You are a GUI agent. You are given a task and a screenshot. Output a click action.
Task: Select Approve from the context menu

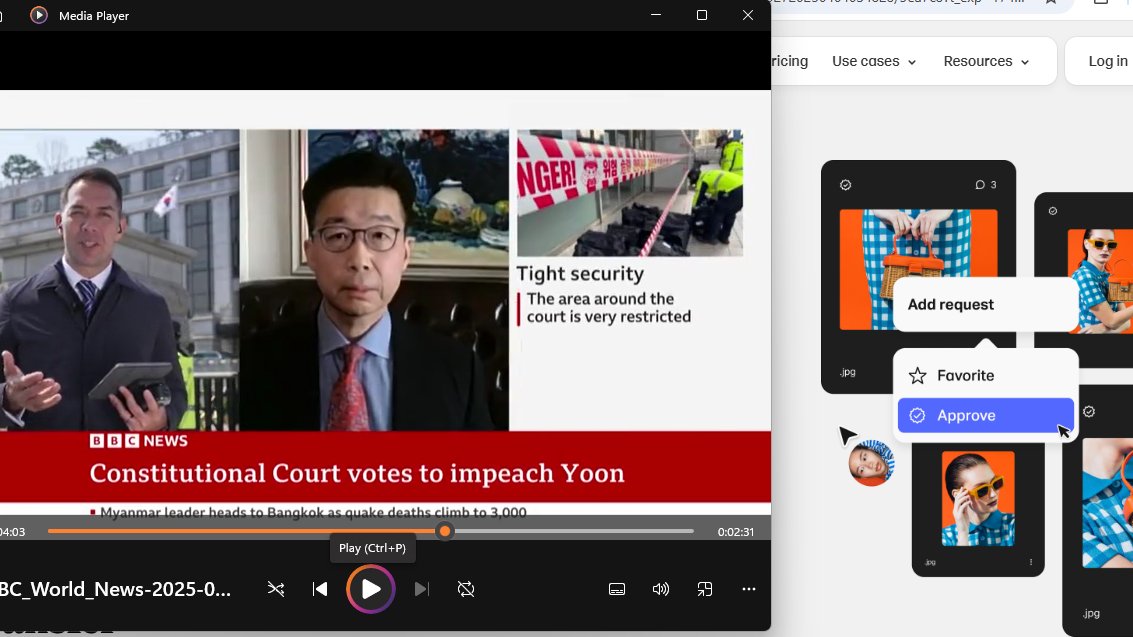tap(966, 415)
